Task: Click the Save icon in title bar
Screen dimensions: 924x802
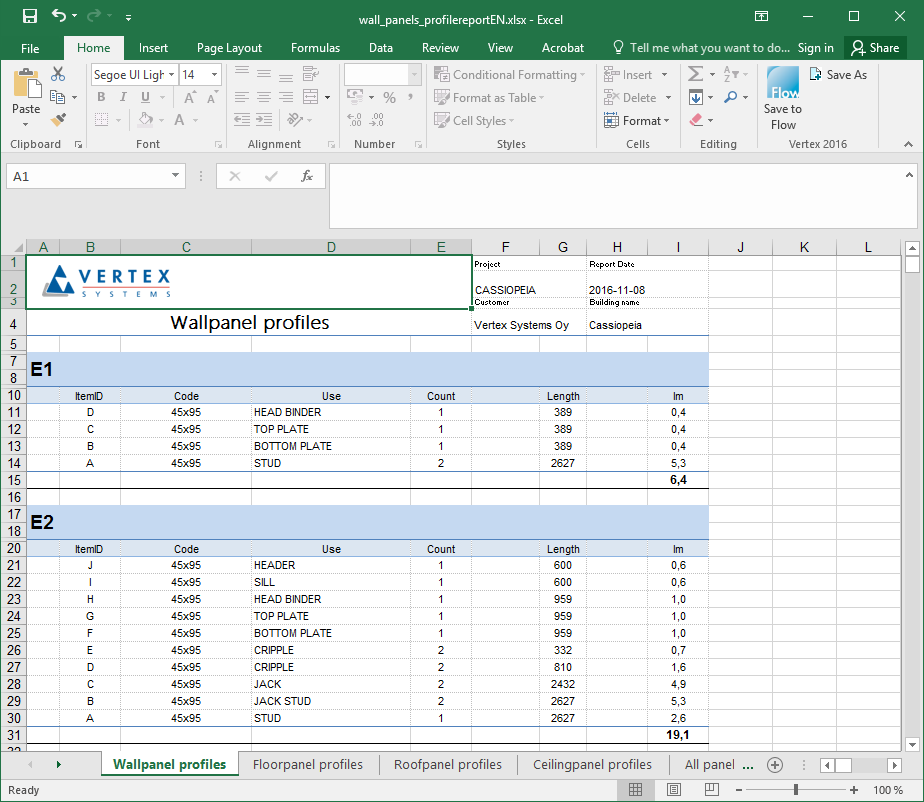Action: point(29,17)
